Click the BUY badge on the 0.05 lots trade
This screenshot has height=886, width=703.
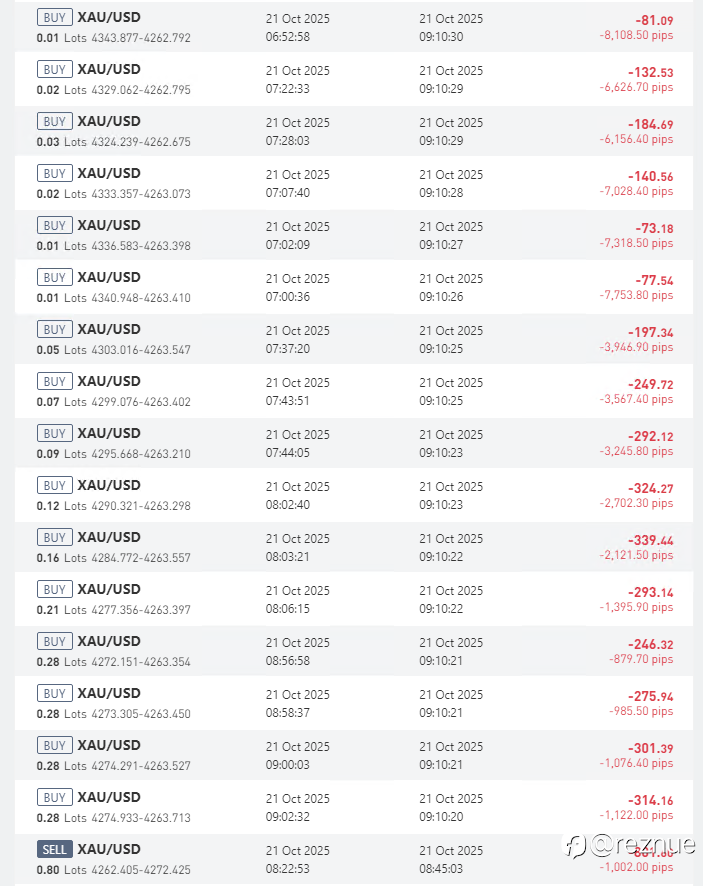(54, 330)
